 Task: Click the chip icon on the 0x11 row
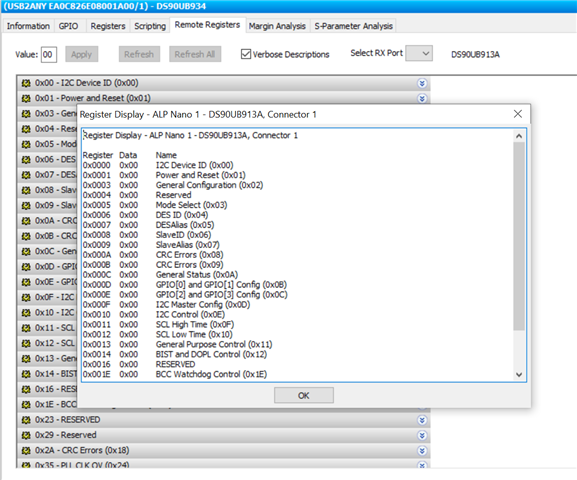point(26,328)
